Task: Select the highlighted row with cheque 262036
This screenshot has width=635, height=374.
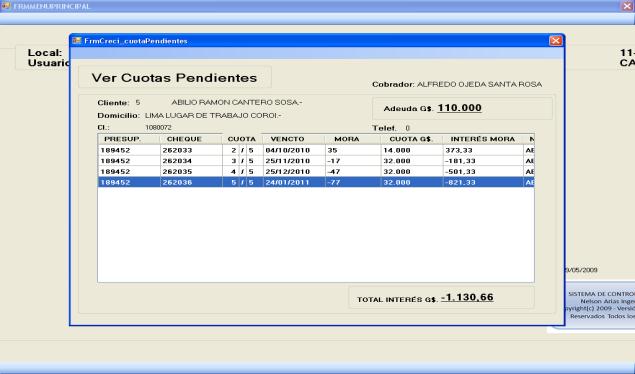Action: pyautogui.click(x=316, y=182)
